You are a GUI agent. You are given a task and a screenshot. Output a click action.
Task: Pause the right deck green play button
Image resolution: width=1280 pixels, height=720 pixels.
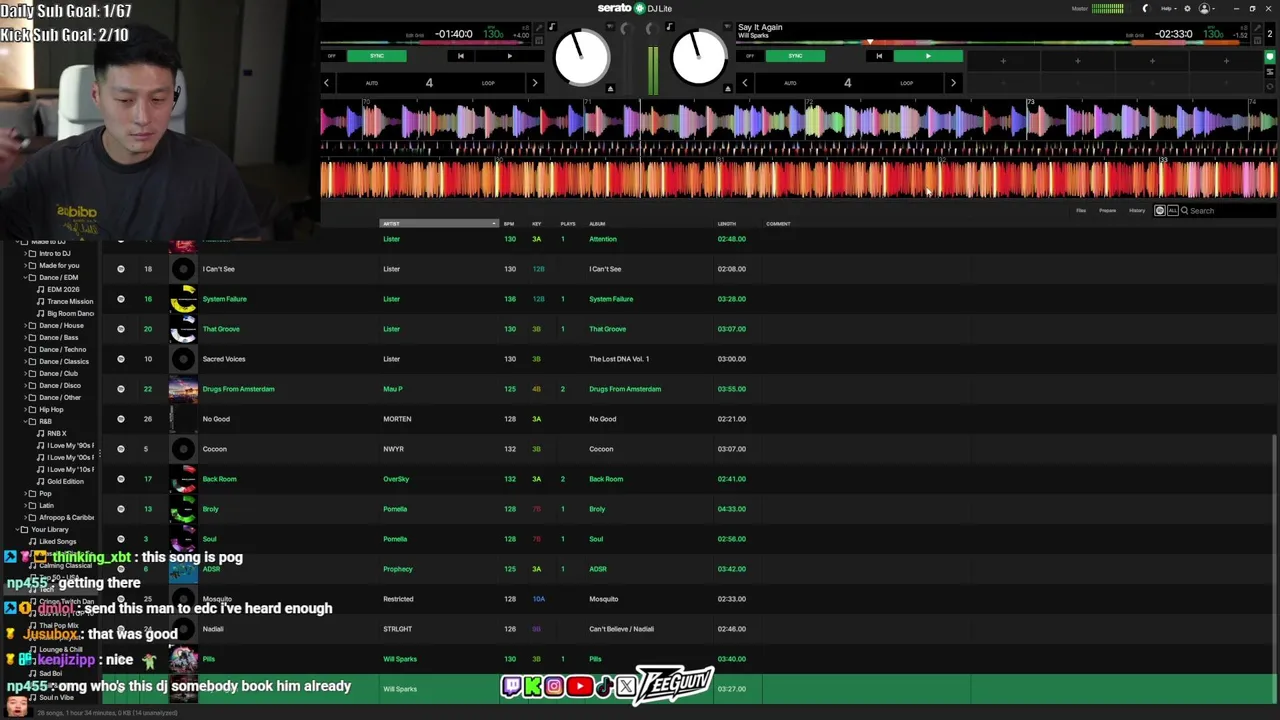(928, 56)
